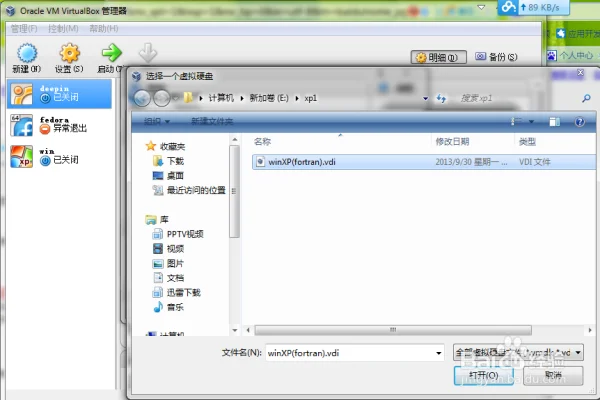Click xp1 folder in the breadcrumb
600x400 pixels.
pos(311,98)
